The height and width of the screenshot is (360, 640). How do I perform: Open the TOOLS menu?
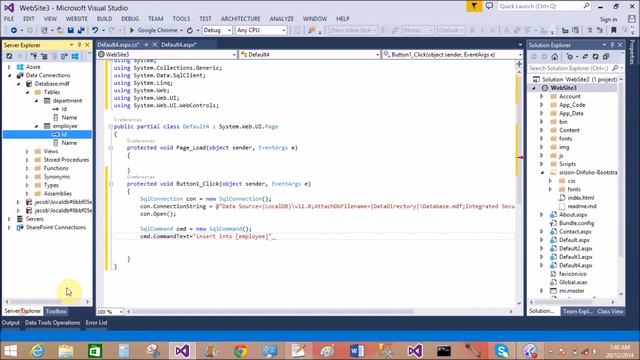pos(181,19)
